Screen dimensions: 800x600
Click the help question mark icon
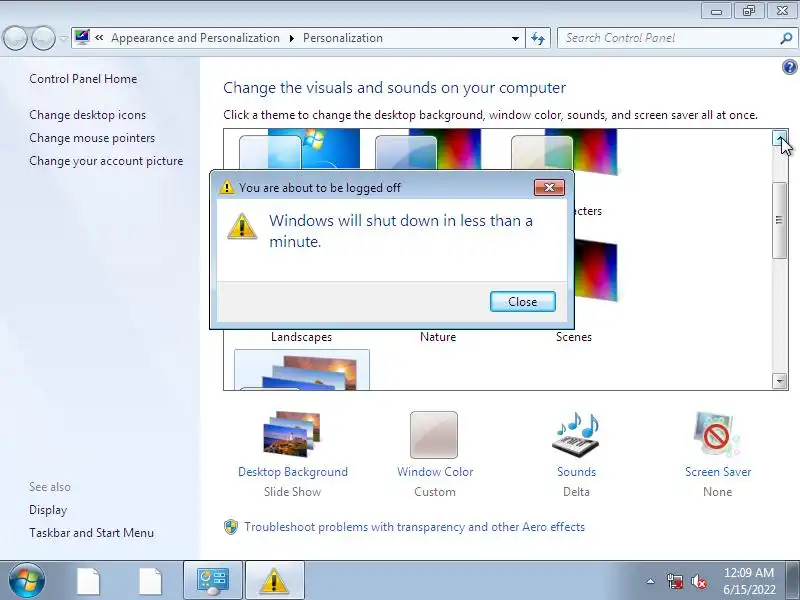(x=789, y=67)
